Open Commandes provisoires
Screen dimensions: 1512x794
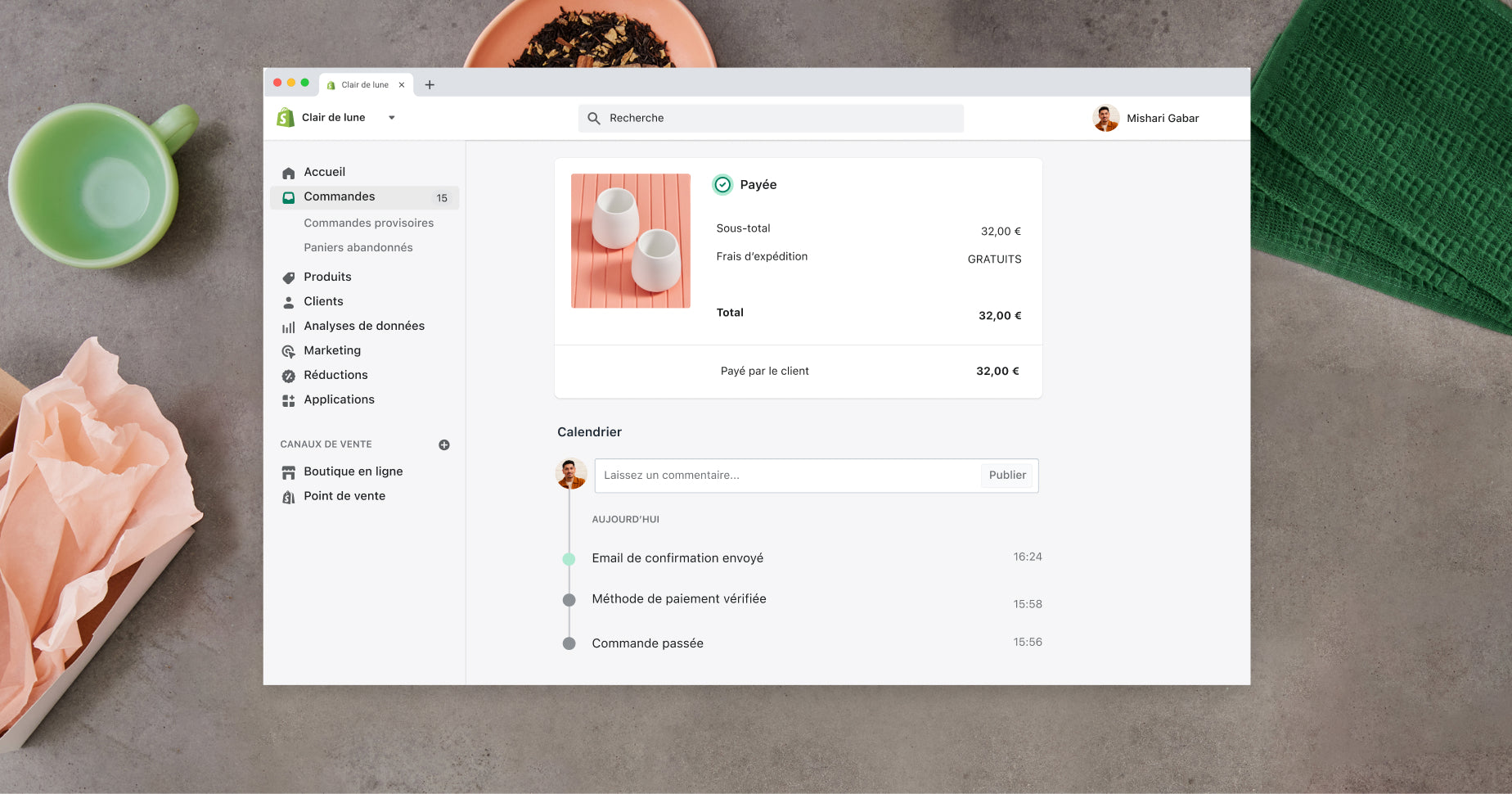click(369, 223)
